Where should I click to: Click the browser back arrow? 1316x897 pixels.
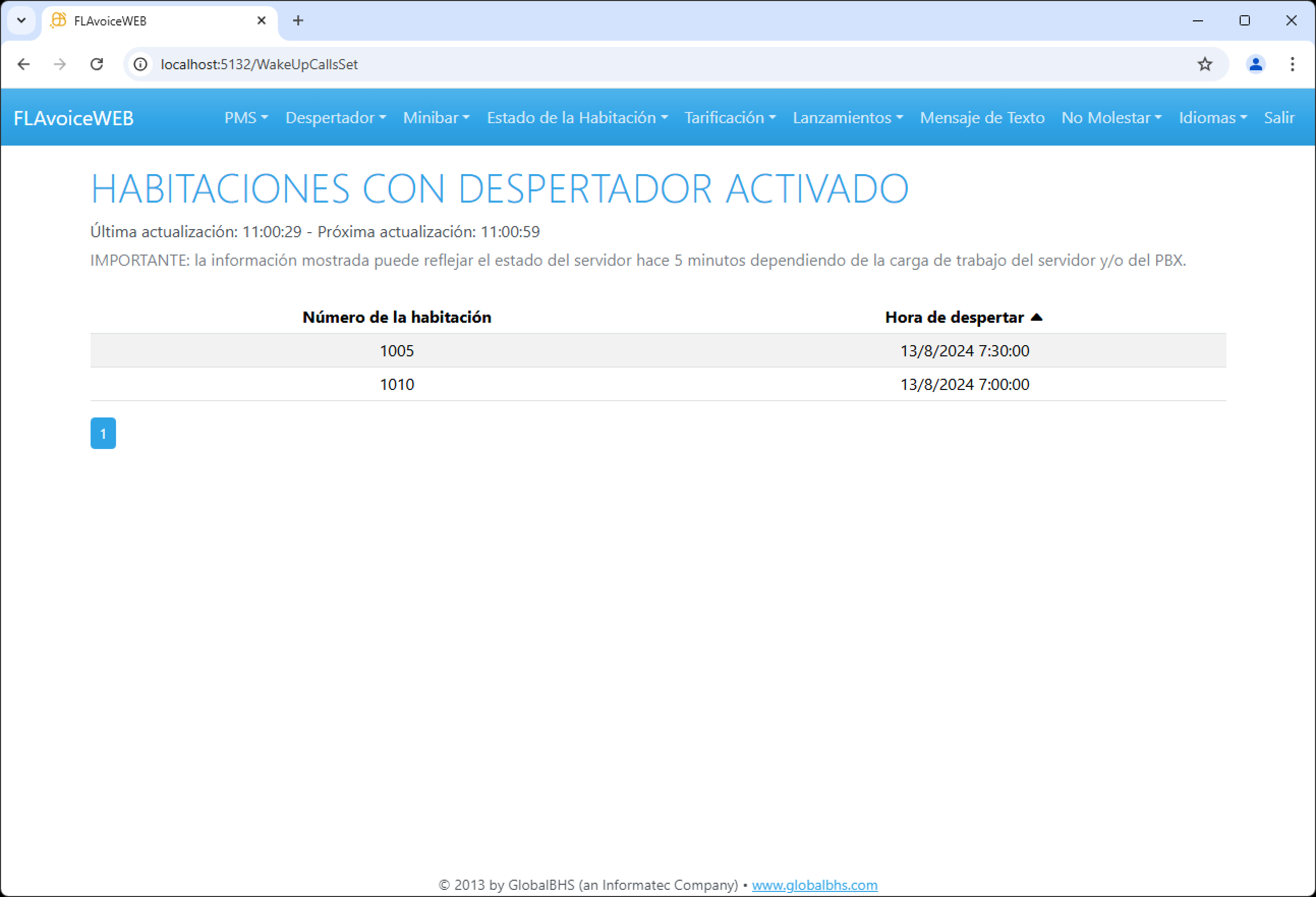(23, 64)
